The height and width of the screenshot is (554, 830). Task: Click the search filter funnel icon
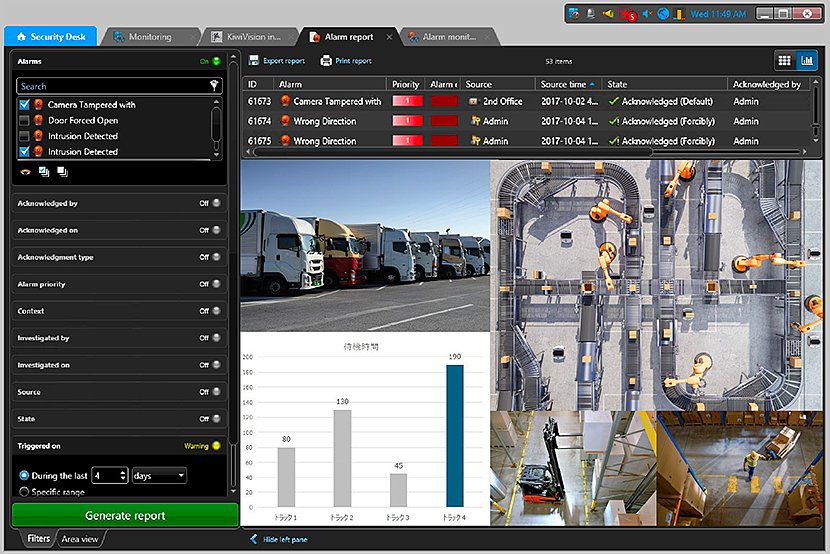tap(214, 86)
